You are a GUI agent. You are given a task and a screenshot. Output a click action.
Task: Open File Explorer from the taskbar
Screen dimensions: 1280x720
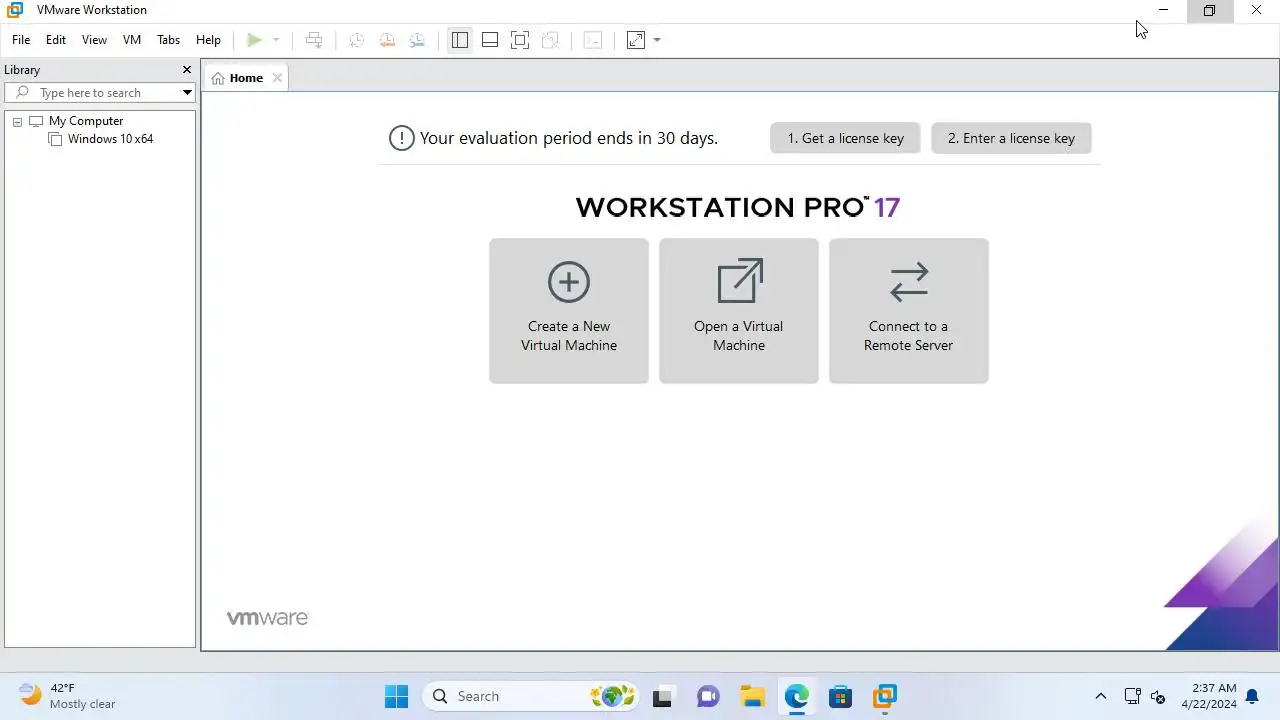coord(752,696)
